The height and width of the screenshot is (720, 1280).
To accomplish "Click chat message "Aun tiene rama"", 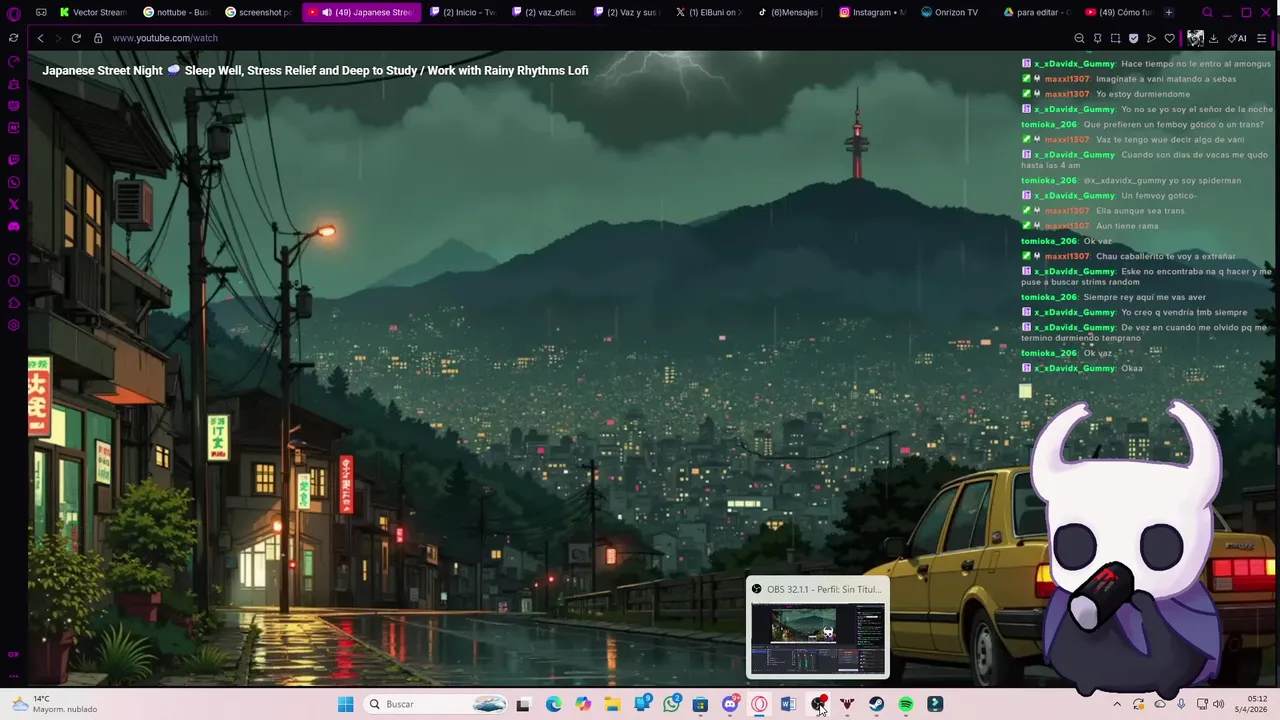I will tap(1127, 226).
